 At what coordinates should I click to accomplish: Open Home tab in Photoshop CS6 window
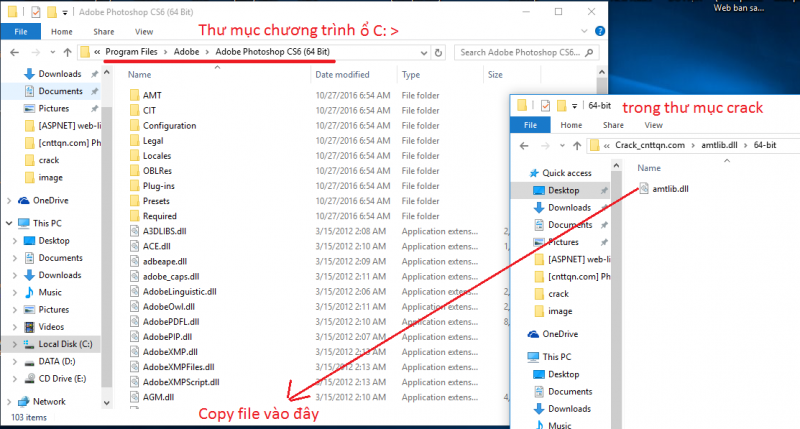tap(62, 32)
